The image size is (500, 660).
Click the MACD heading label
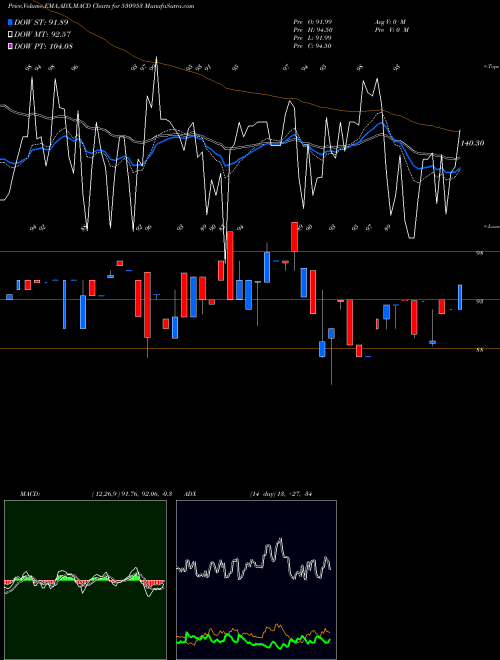(x=30, y=494)
